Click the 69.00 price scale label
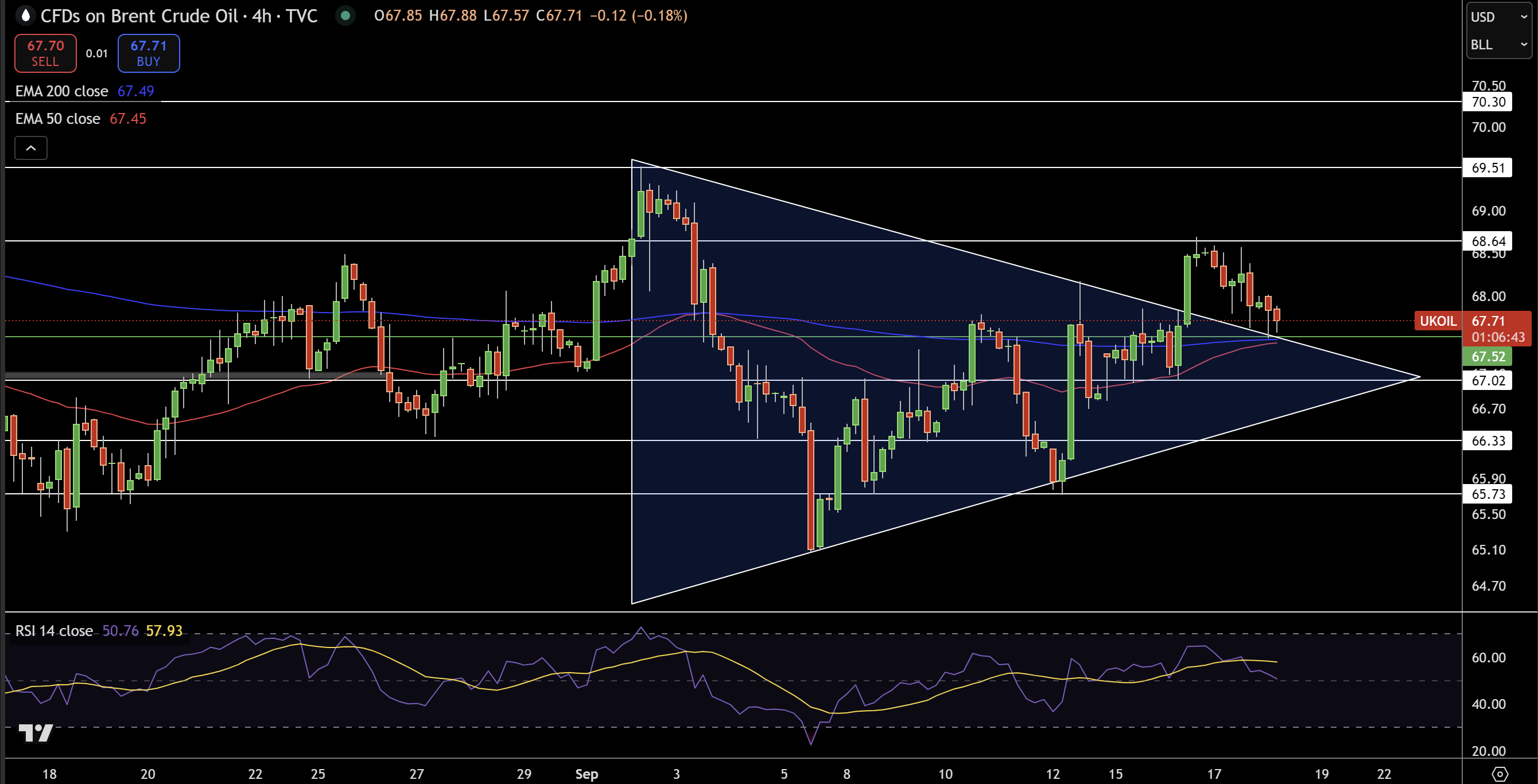 coord(1488,210)
